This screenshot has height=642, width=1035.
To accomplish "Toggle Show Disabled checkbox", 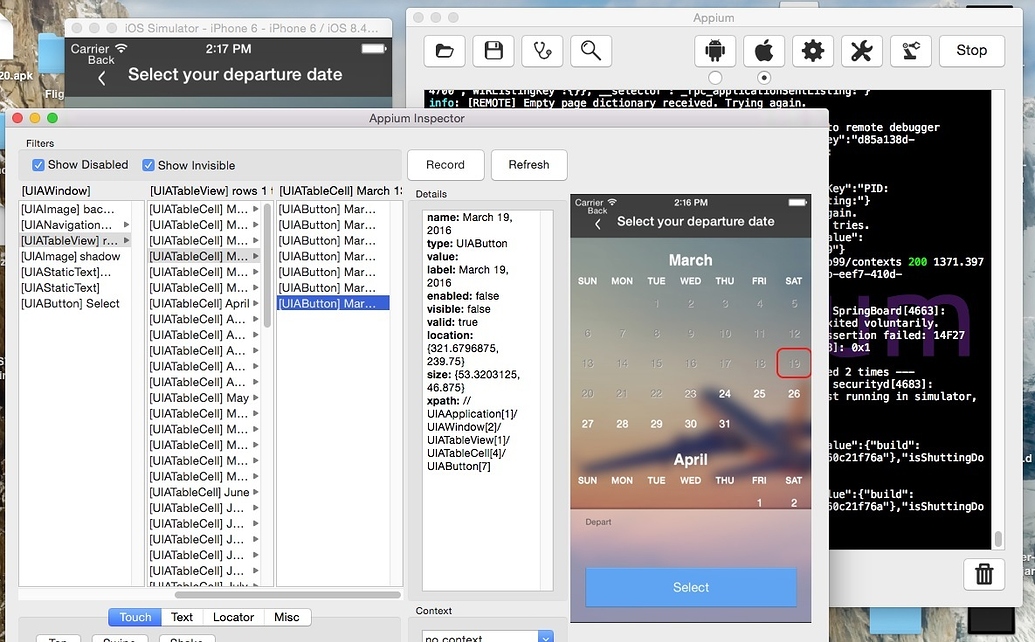I will click(38, 165).
